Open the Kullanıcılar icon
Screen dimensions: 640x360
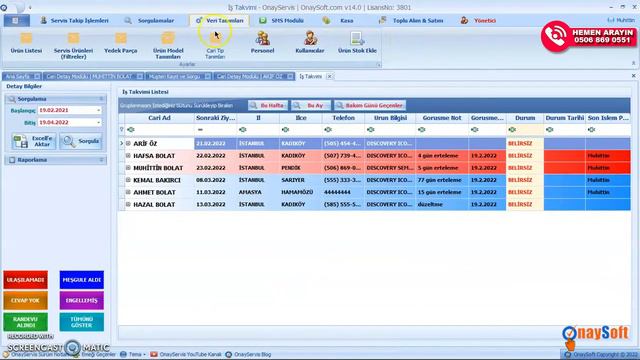[x=310, y=43]
